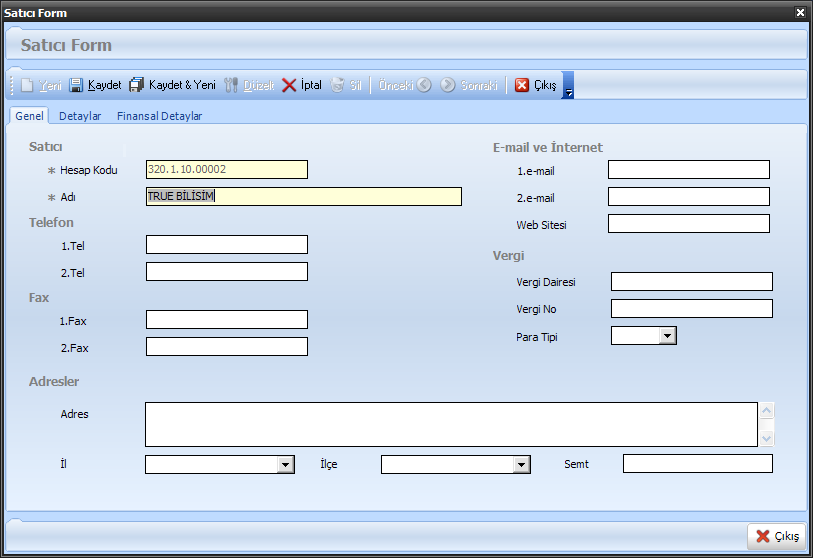The height and width of the screenshot is (558, 813).
Task: Click the Kaydet & Yeni toolbar icon
Action: tap(137, 86)
